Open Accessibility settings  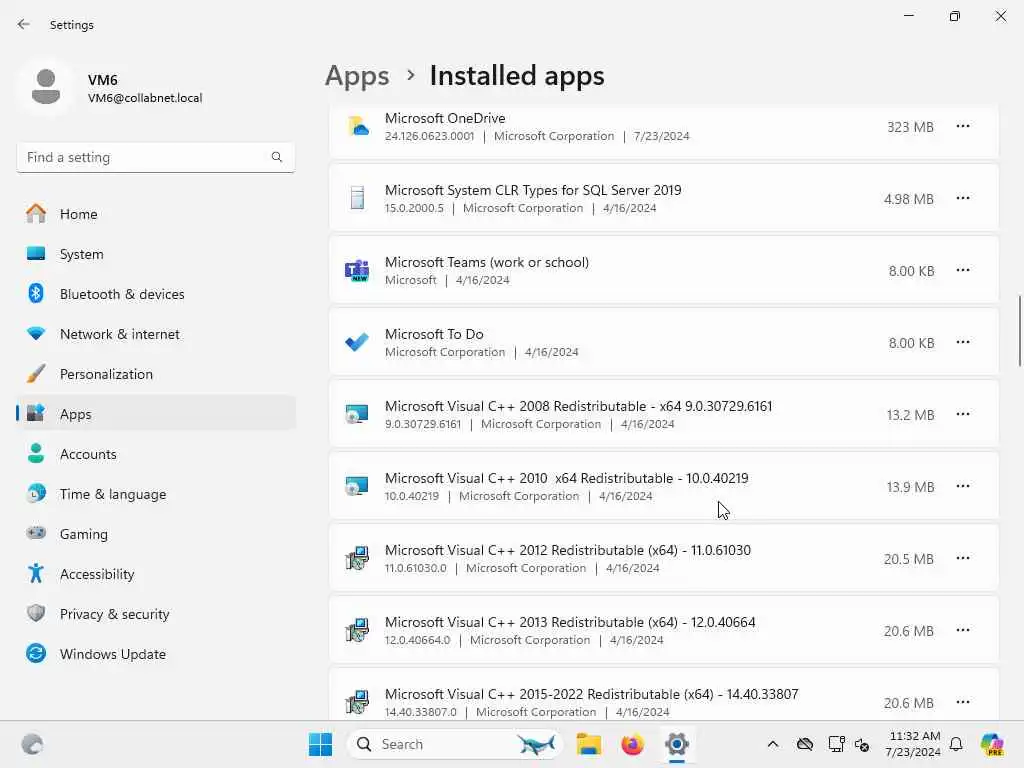(x=155, y=574)
